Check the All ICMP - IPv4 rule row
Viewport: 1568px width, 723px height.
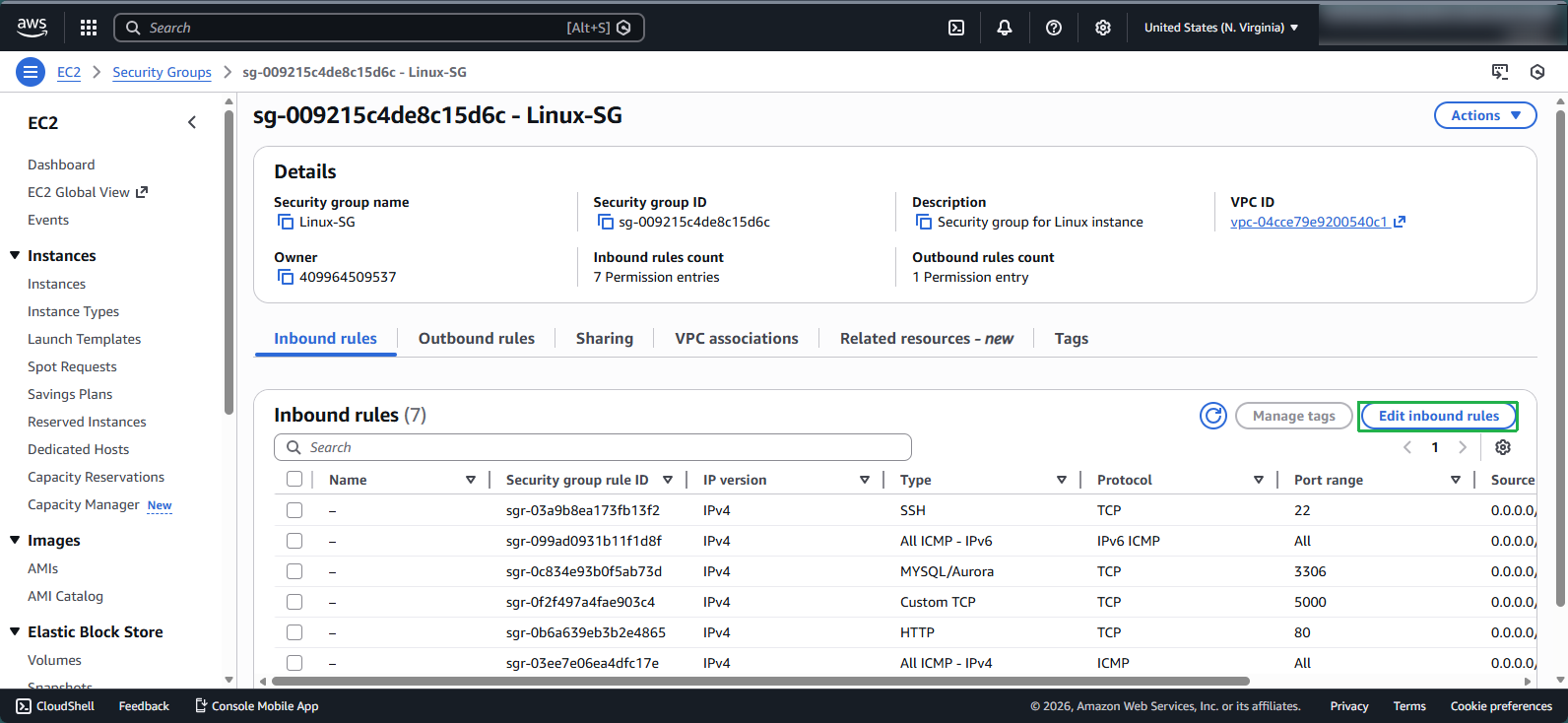point(294,663)
